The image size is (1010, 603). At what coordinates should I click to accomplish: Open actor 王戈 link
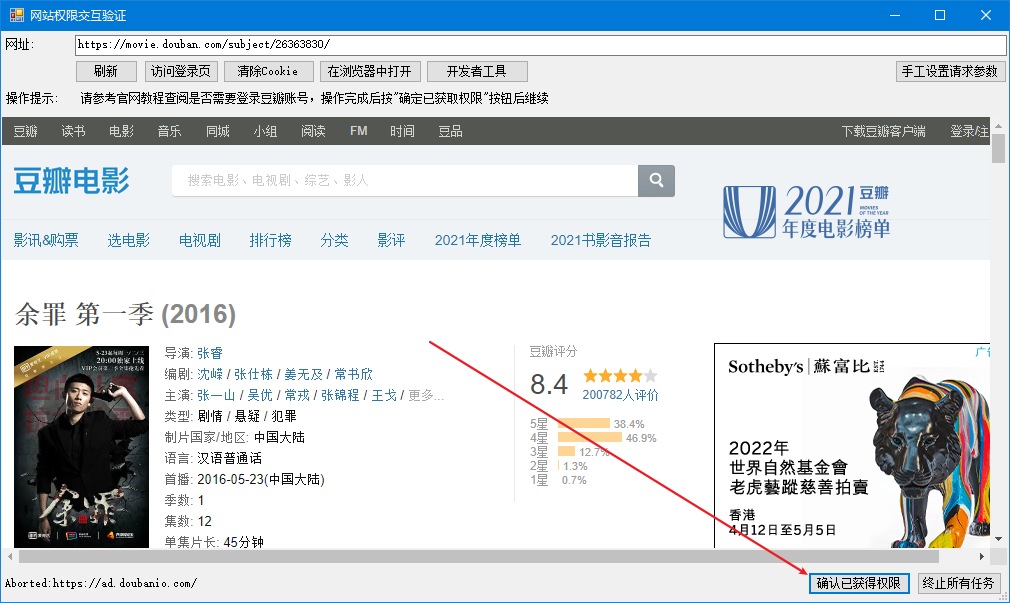(384, 395)
